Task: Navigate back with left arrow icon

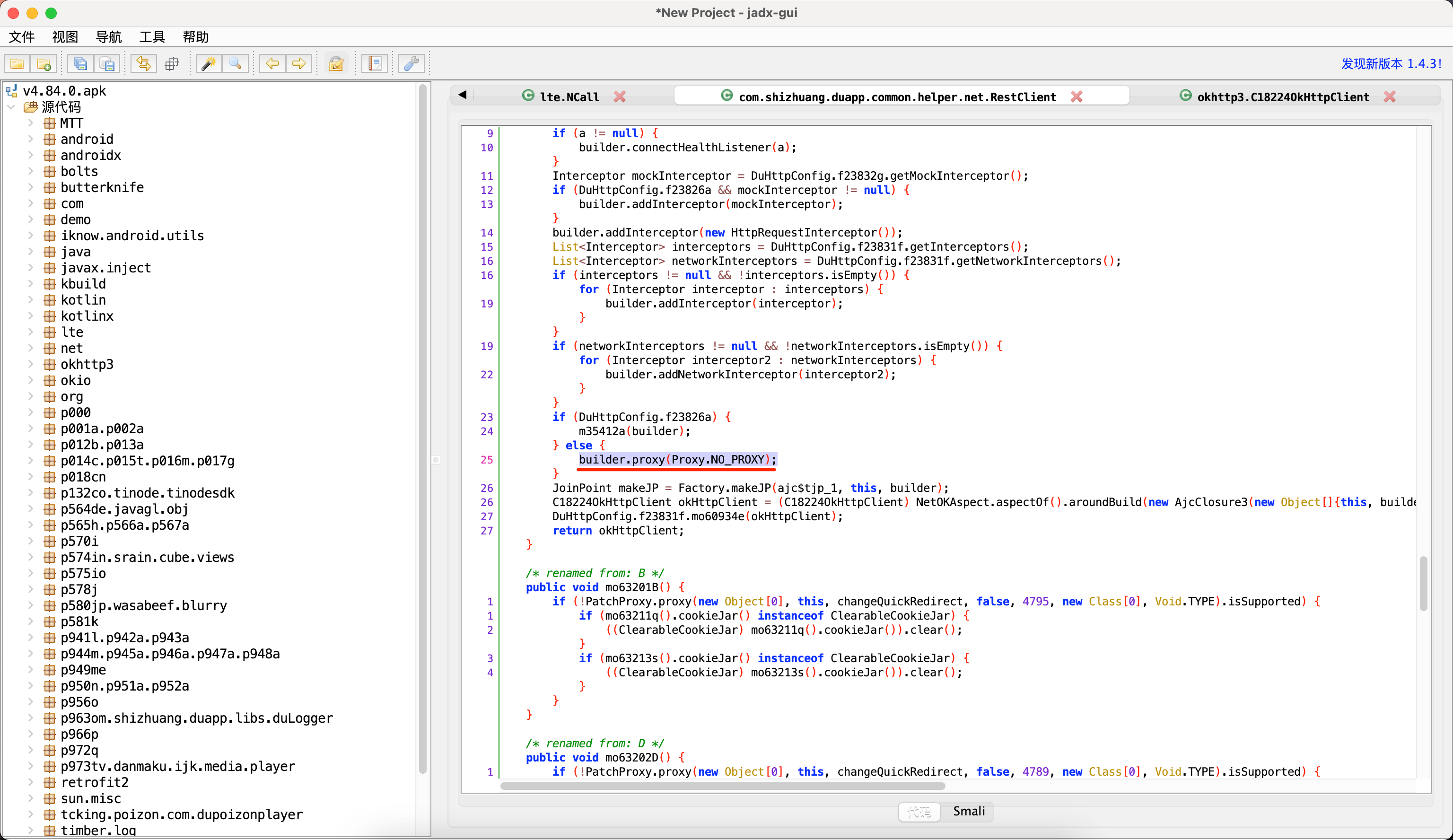Action: (272, 63)
